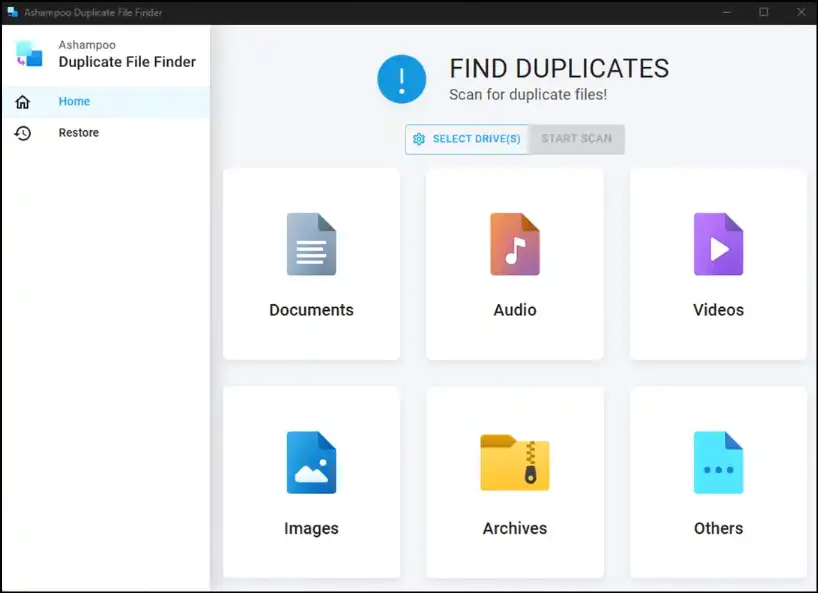818x593 pixels.
Task: Select the Archives zipped folder icon
Action: click(x=514, y=462)
